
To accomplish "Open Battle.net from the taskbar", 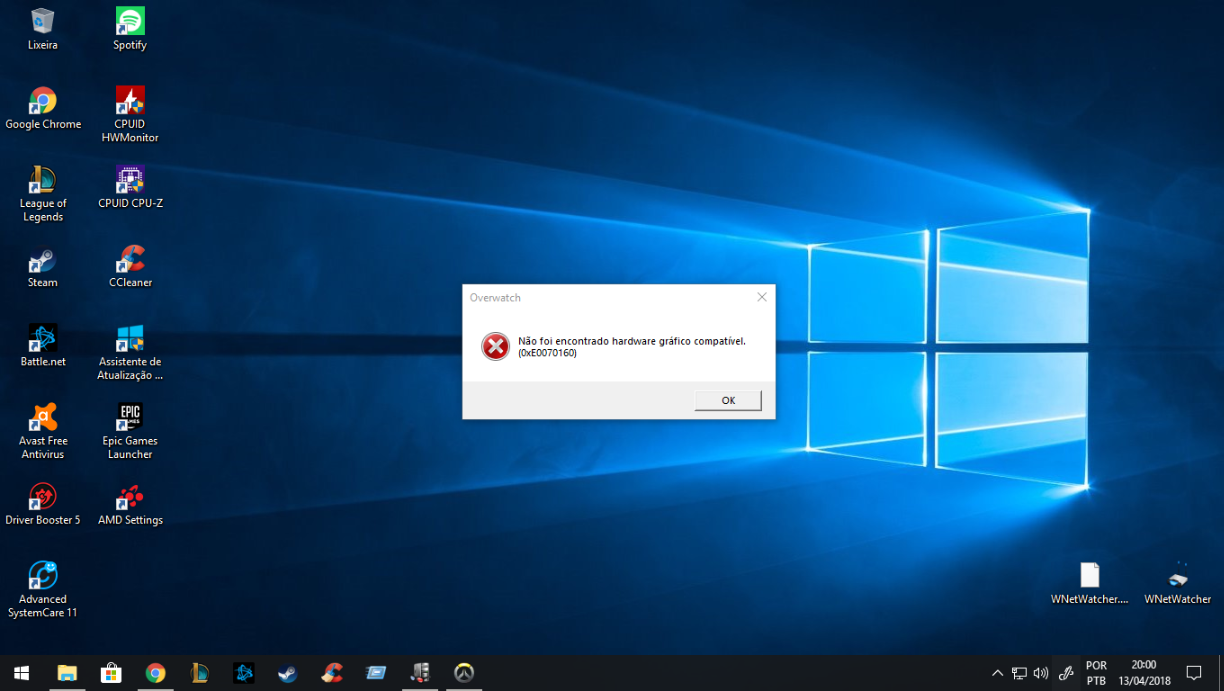I will click(x=243, y=673).
